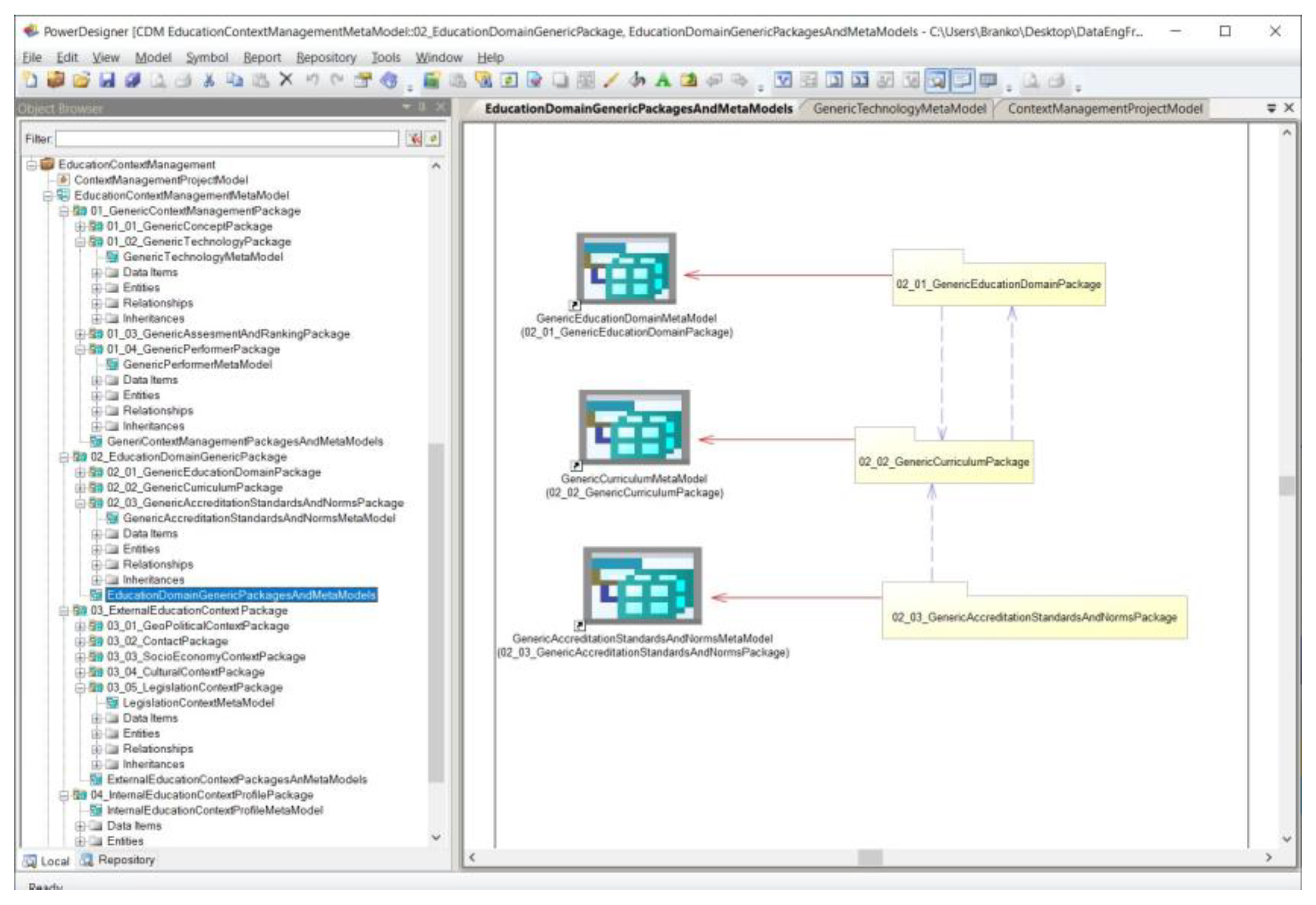Viewport: 1316px width, 905px height.
Task: Toggle auto-hide pin on Object Browser panel
Action: [422, 107]
